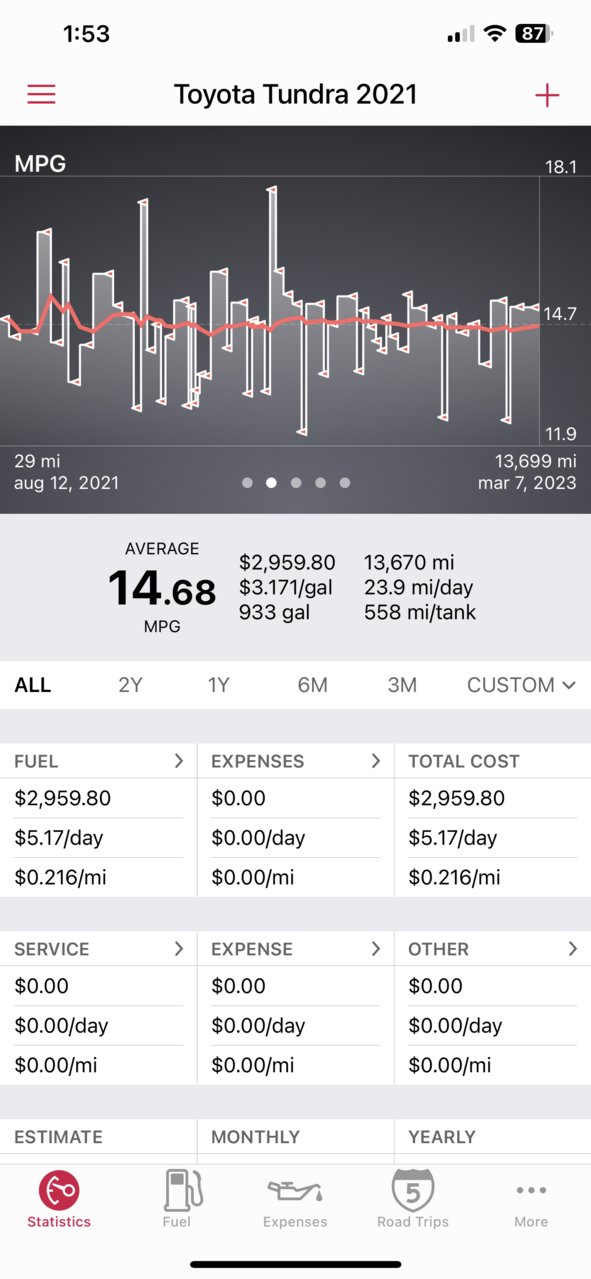Open the Road Trips highway sign icon
Image resolution: width=591 pixels, height=1279 pixels.
click(x=413, y=1190)
